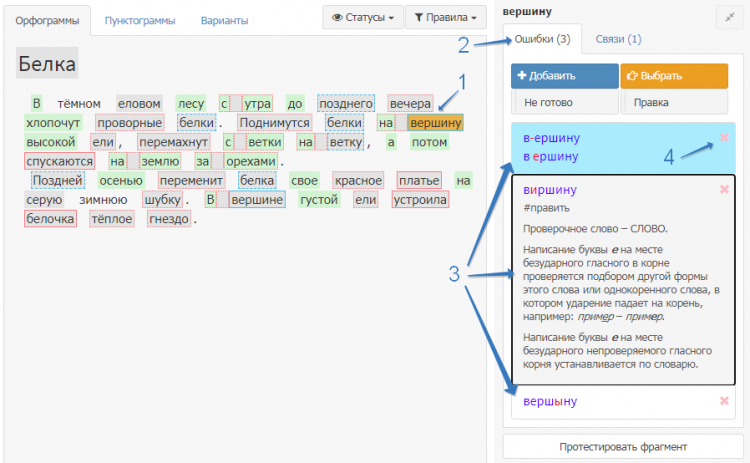Select the word белочка in the last line

click(50, 219)
